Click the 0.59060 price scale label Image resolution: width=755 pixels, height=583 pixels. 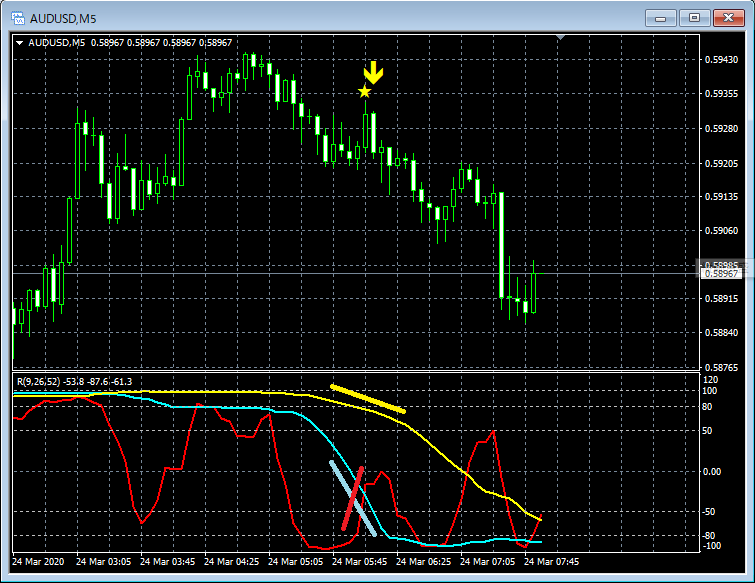click(721, 231)
